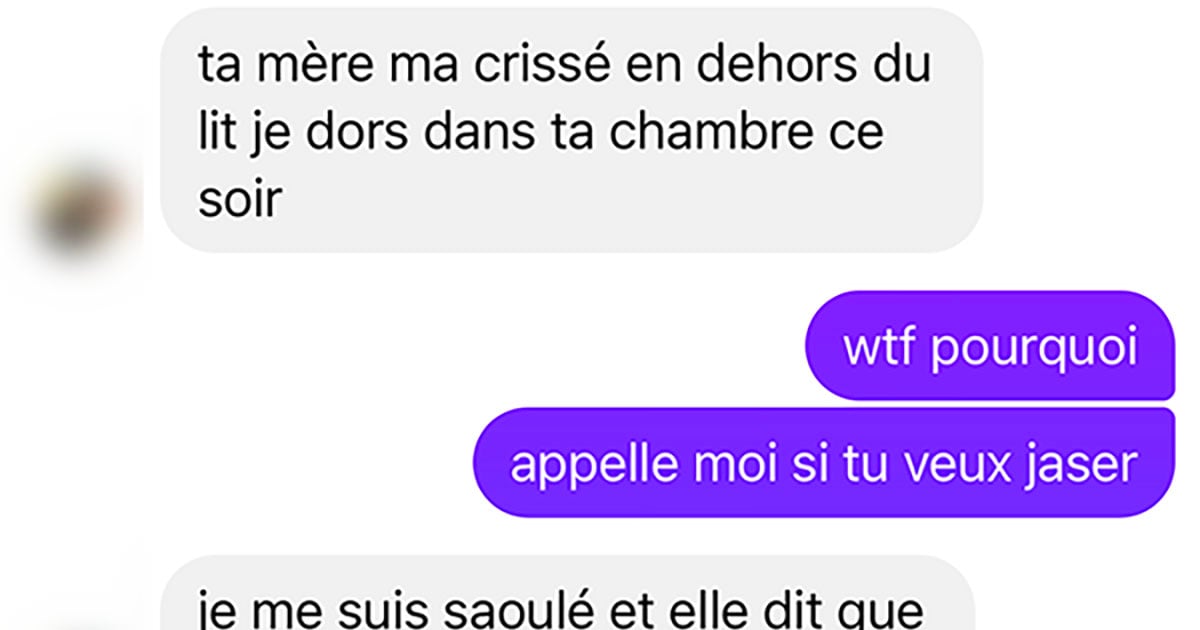This screenshot has height=630, width=1200.
Task: Click the word 'lit' in first message
Action: [x=213, y=133]
